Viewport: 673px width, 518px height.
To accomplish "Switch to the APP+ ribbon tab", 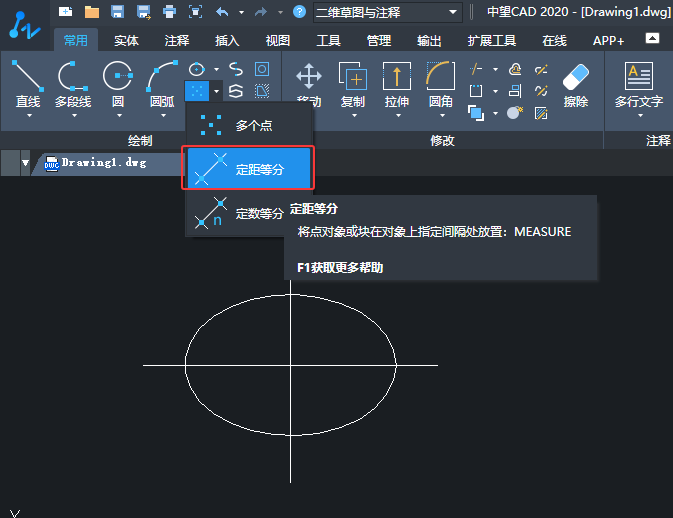I will [608, 41].
